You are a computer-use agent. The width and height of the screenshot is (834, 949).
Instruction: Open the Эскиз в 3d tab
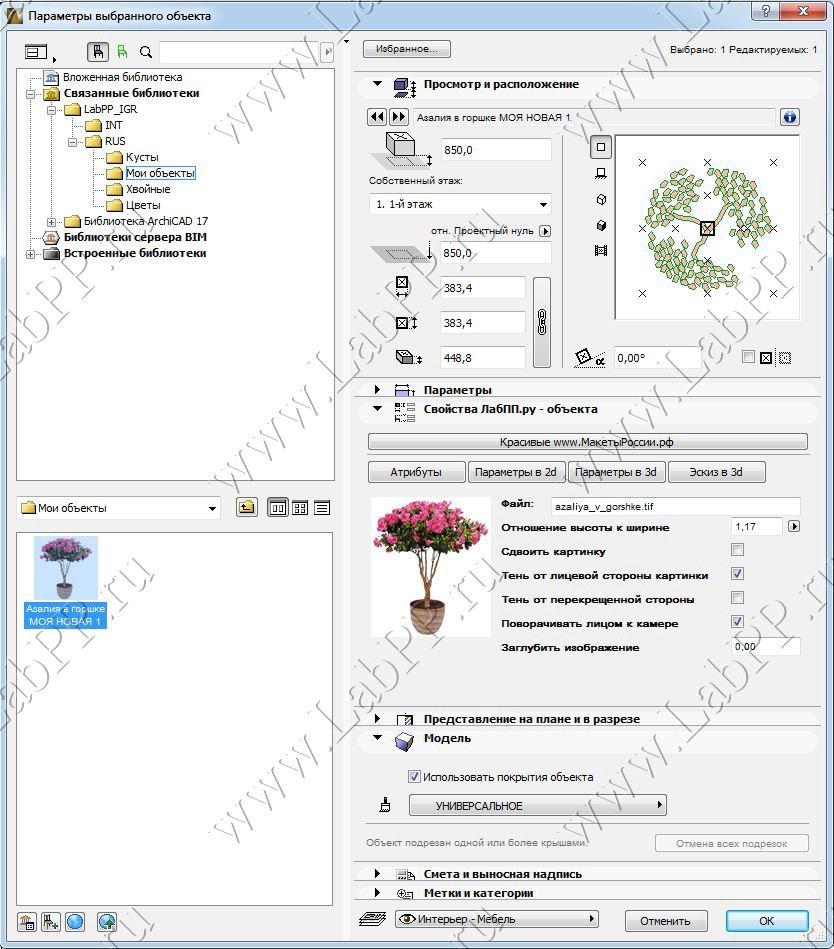pyautogui.click(x=716, y=472)
